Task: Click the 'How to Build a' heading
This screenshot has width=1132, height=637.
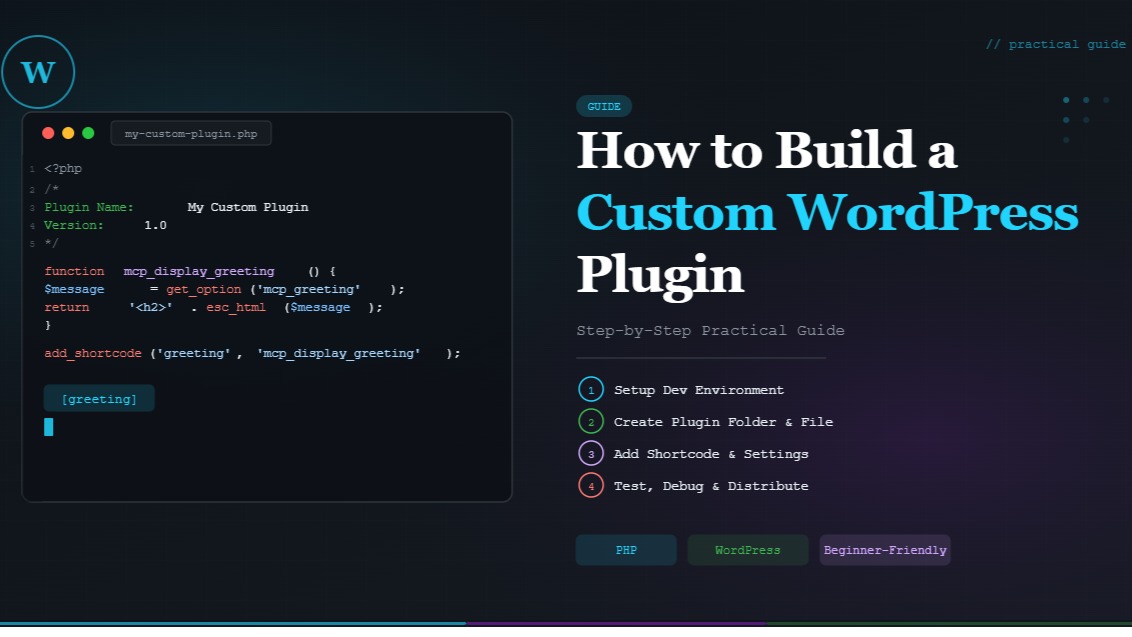Action: [767, 150]
